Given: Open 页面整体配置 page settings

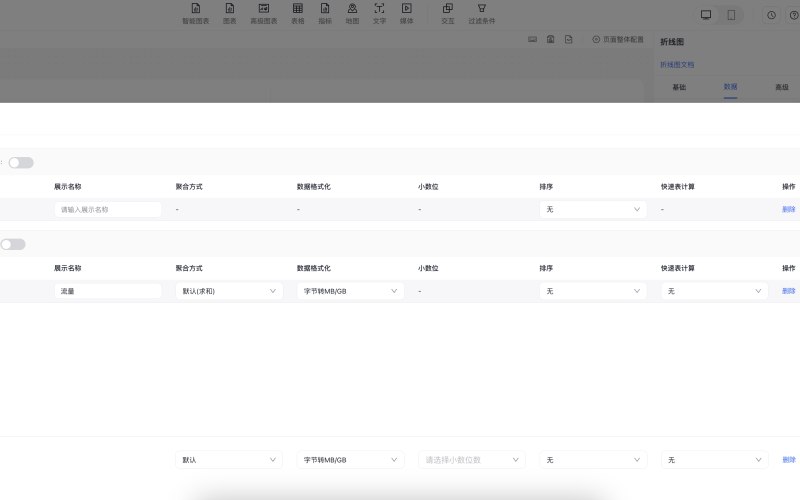Looking at the screenshot, I should tap(618, 39).
